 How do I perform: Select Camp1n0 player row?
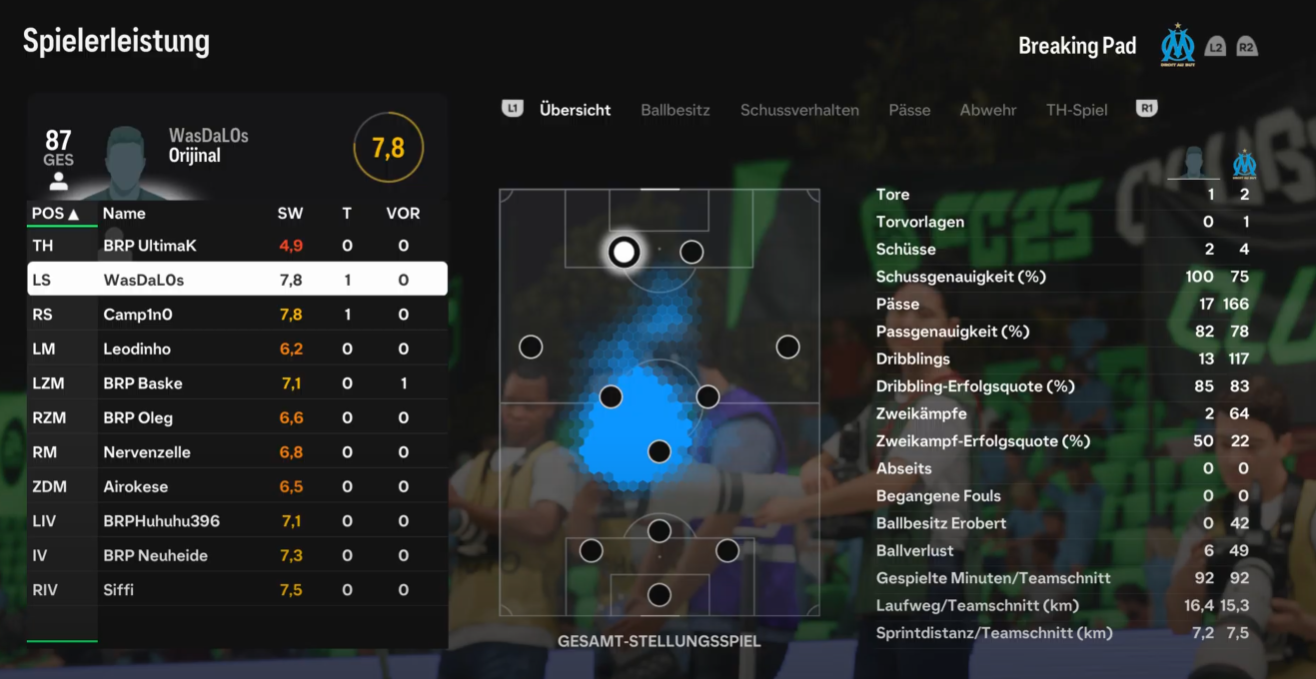point(237,314)
